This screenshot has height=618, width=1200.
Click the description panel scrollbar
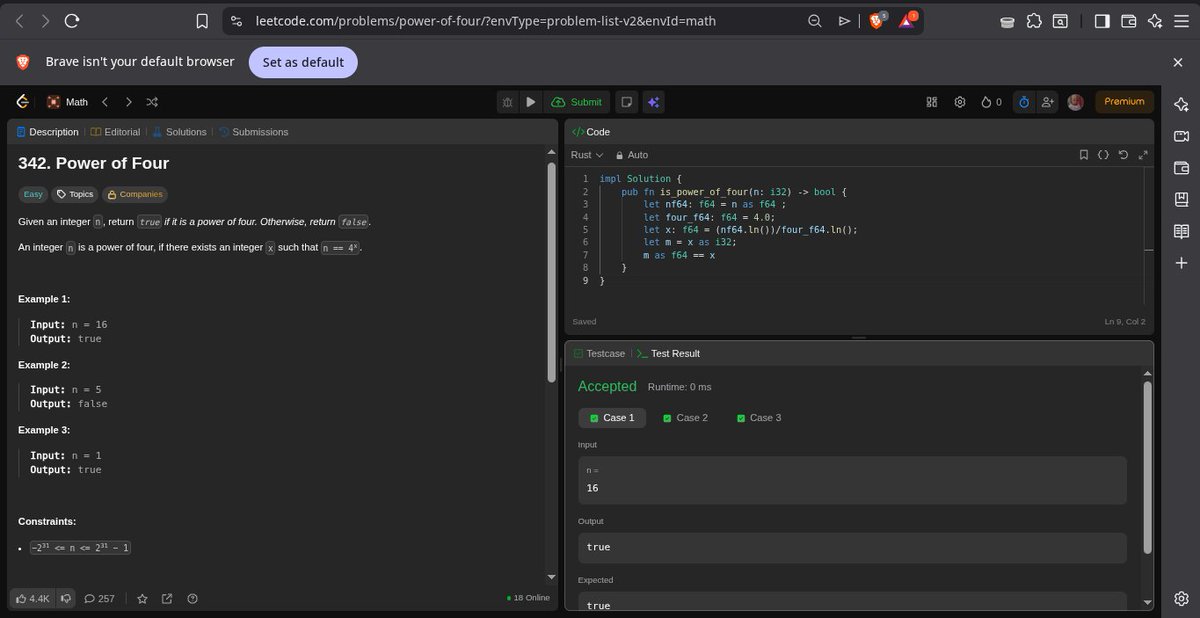551,270
